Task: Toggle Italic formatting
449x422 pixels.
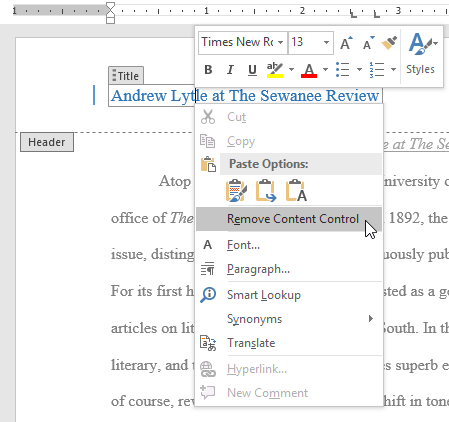Action: (x=230, y=70)
